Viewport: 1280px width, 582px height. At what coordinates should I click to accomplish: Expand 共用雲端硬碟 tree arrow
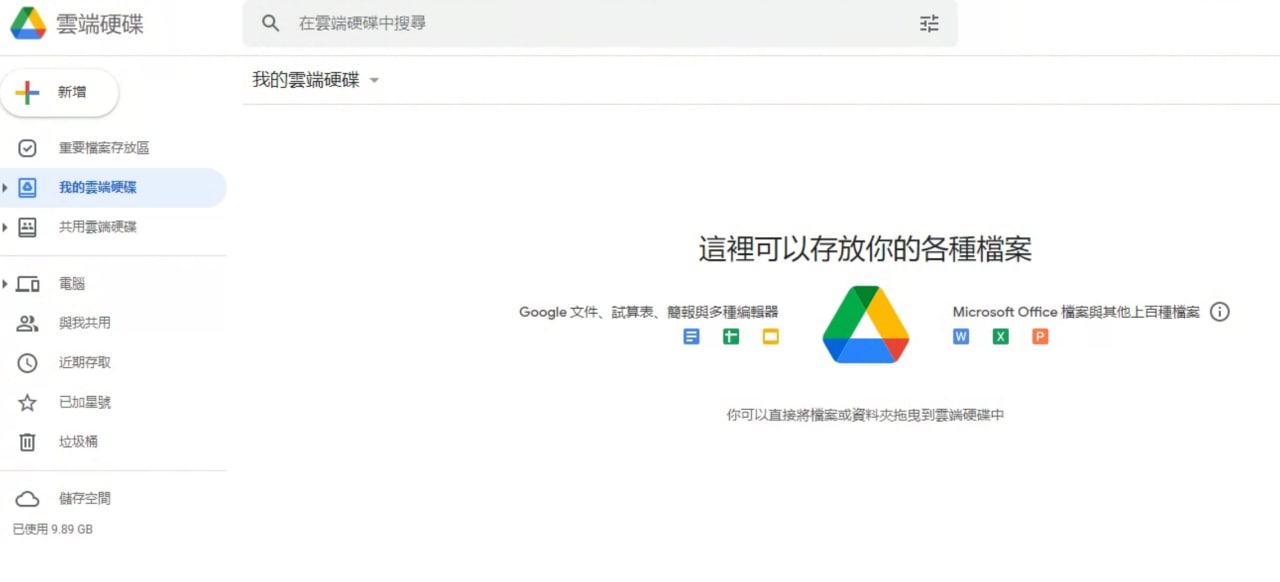[5, 227]
